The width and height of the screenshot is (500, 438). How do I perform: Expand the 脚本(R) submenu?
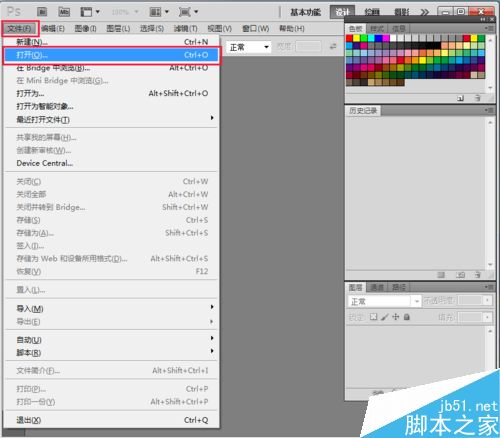pyautogui.click(x=111, y=352)
